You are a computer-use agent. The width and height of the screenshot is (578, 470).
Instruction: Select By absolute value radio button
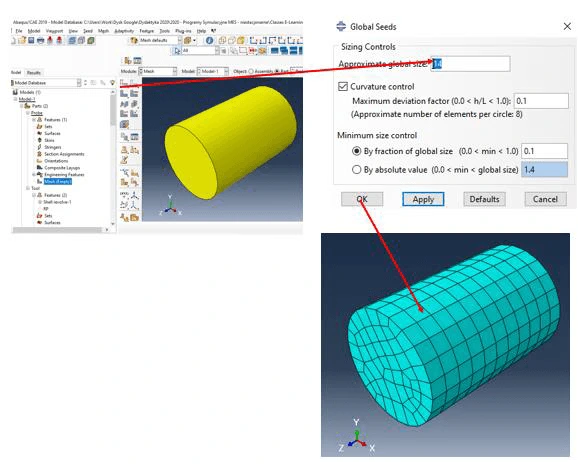[x=356, y=170]
